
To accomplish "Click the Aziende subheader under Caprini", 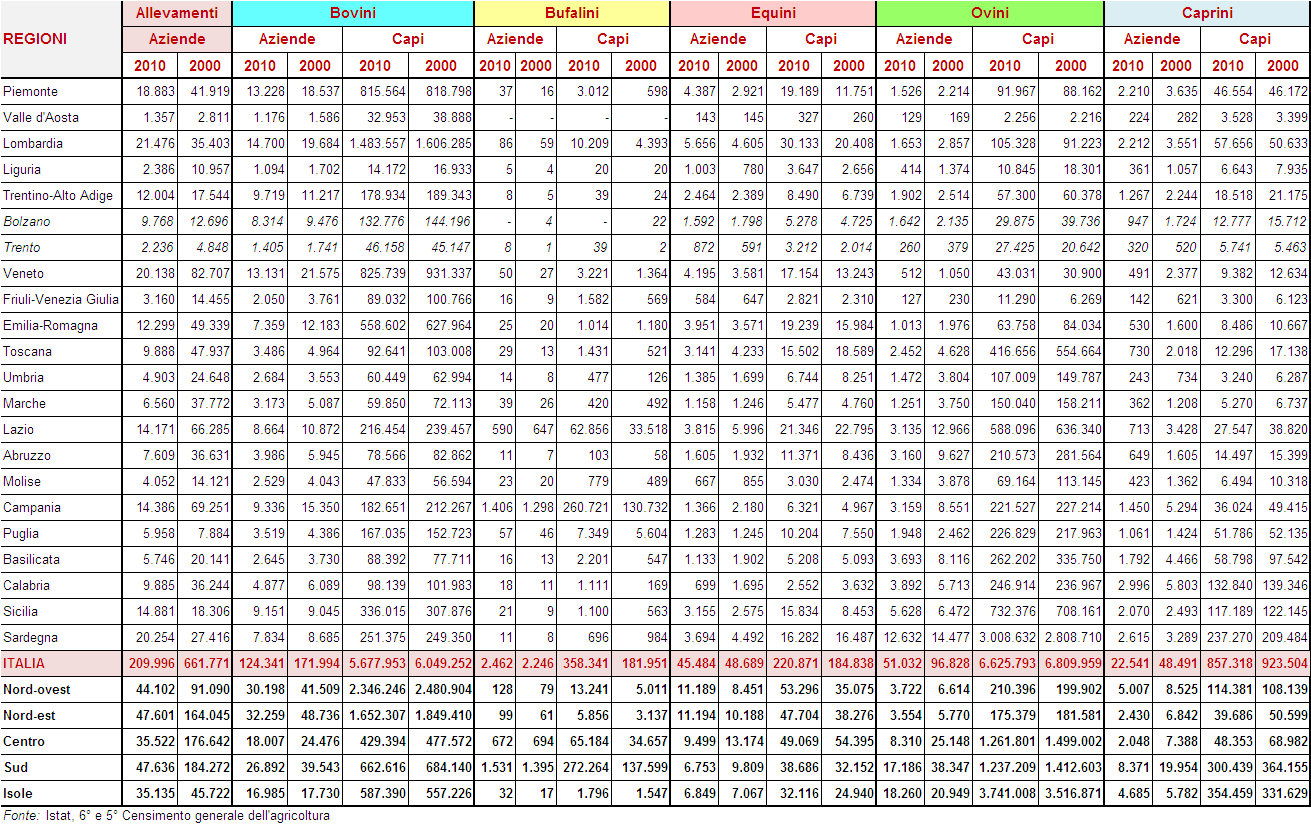I will pyautogui.click(x=1152, y=39).
